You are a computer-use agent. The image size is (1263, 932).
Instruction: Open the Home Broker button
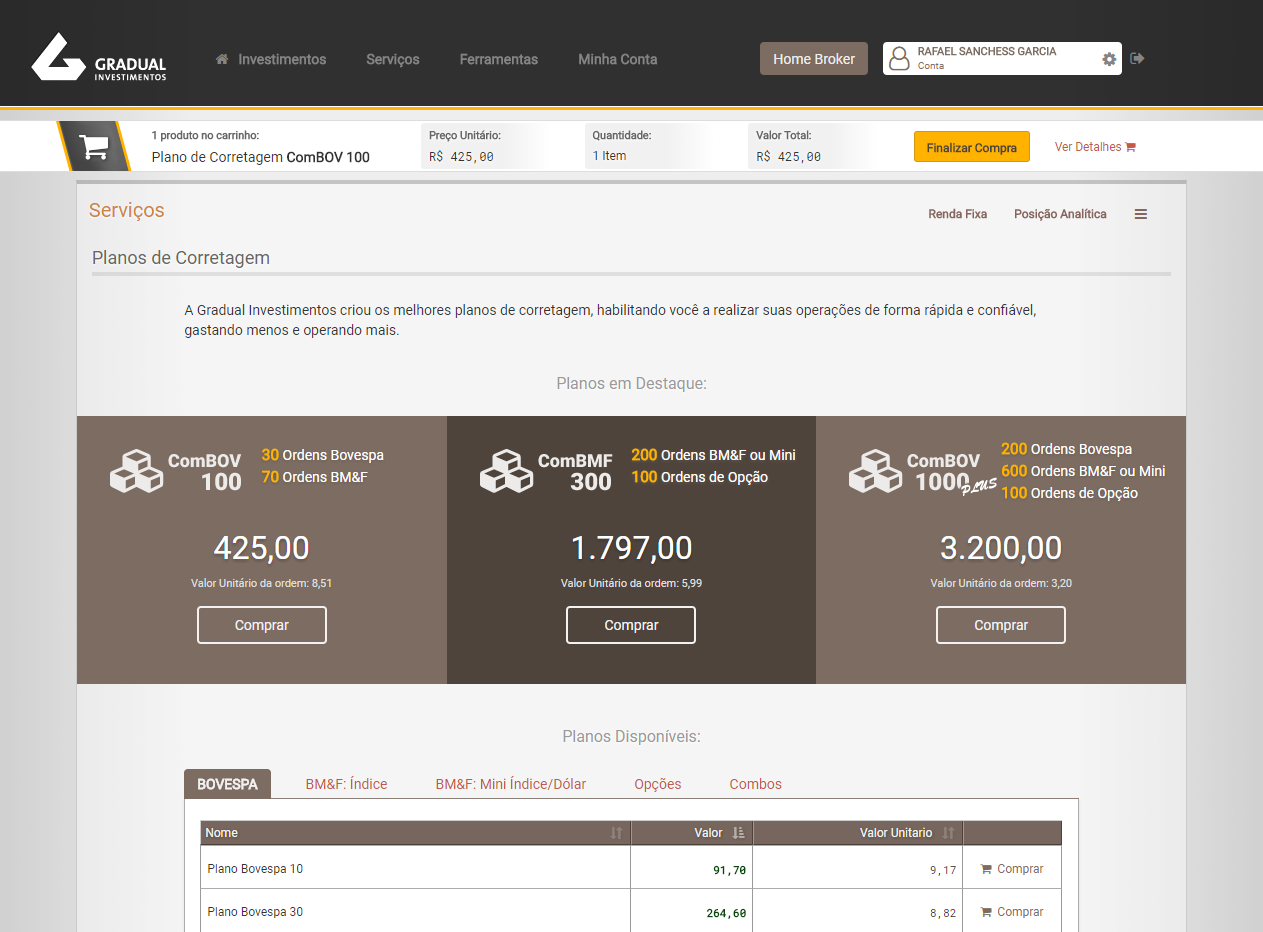(813, 59)
